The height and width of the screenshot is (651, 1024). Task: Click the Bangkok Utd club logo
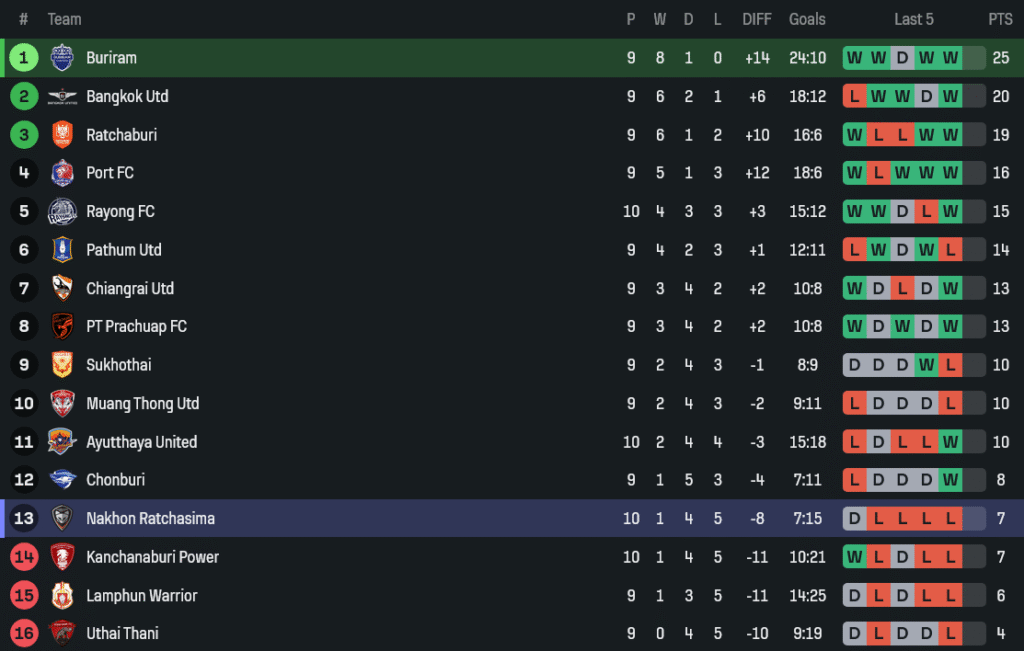[62, 97]
